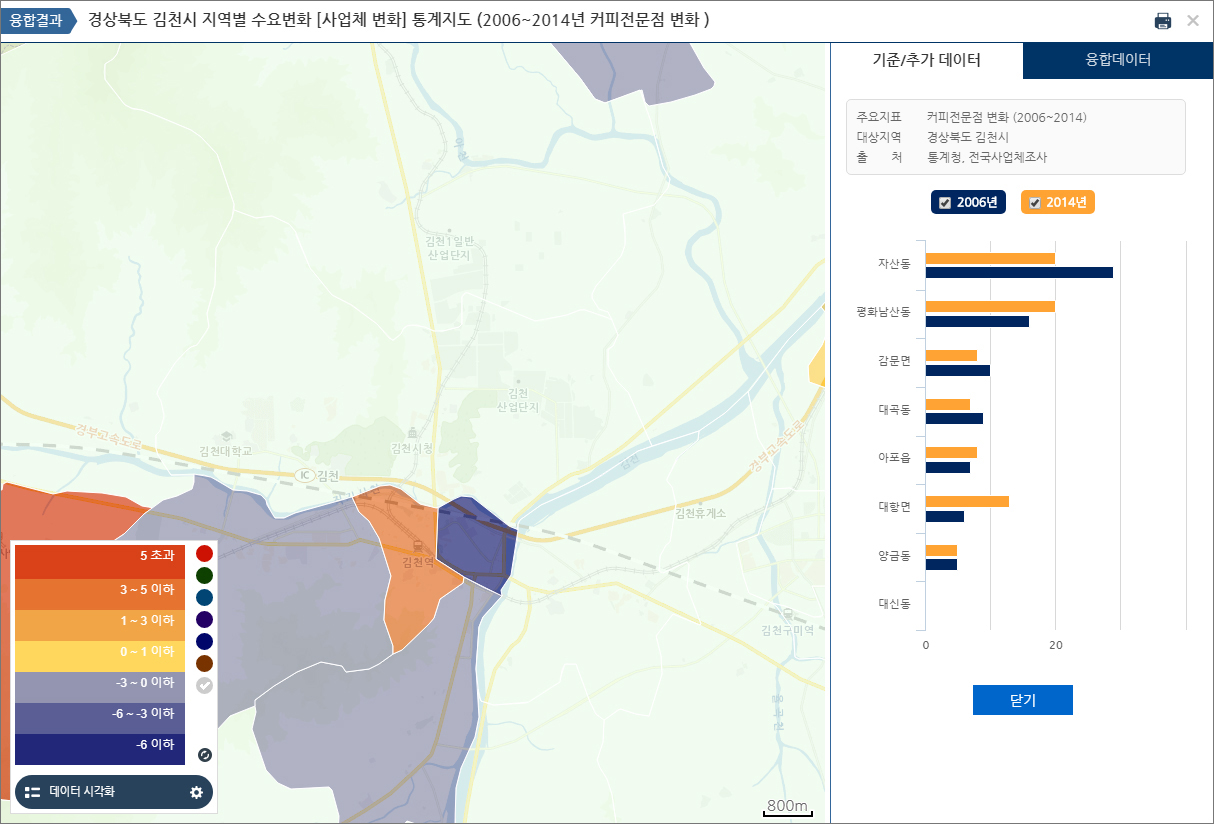Uncheck the 2014년 checkbox
Viewport: 1214px width, 824px height.
point(1037,201)
